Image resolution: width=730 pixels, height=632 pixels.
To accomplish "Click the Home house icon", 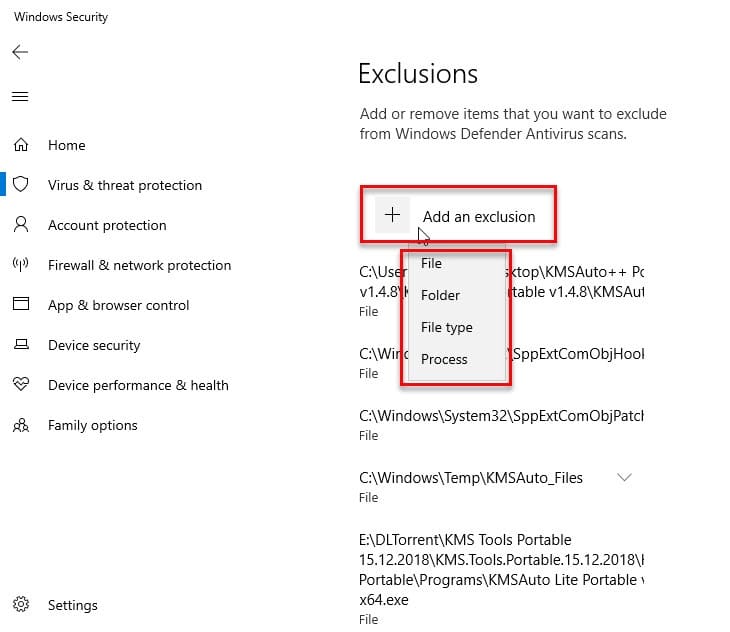I will point(21,145).
